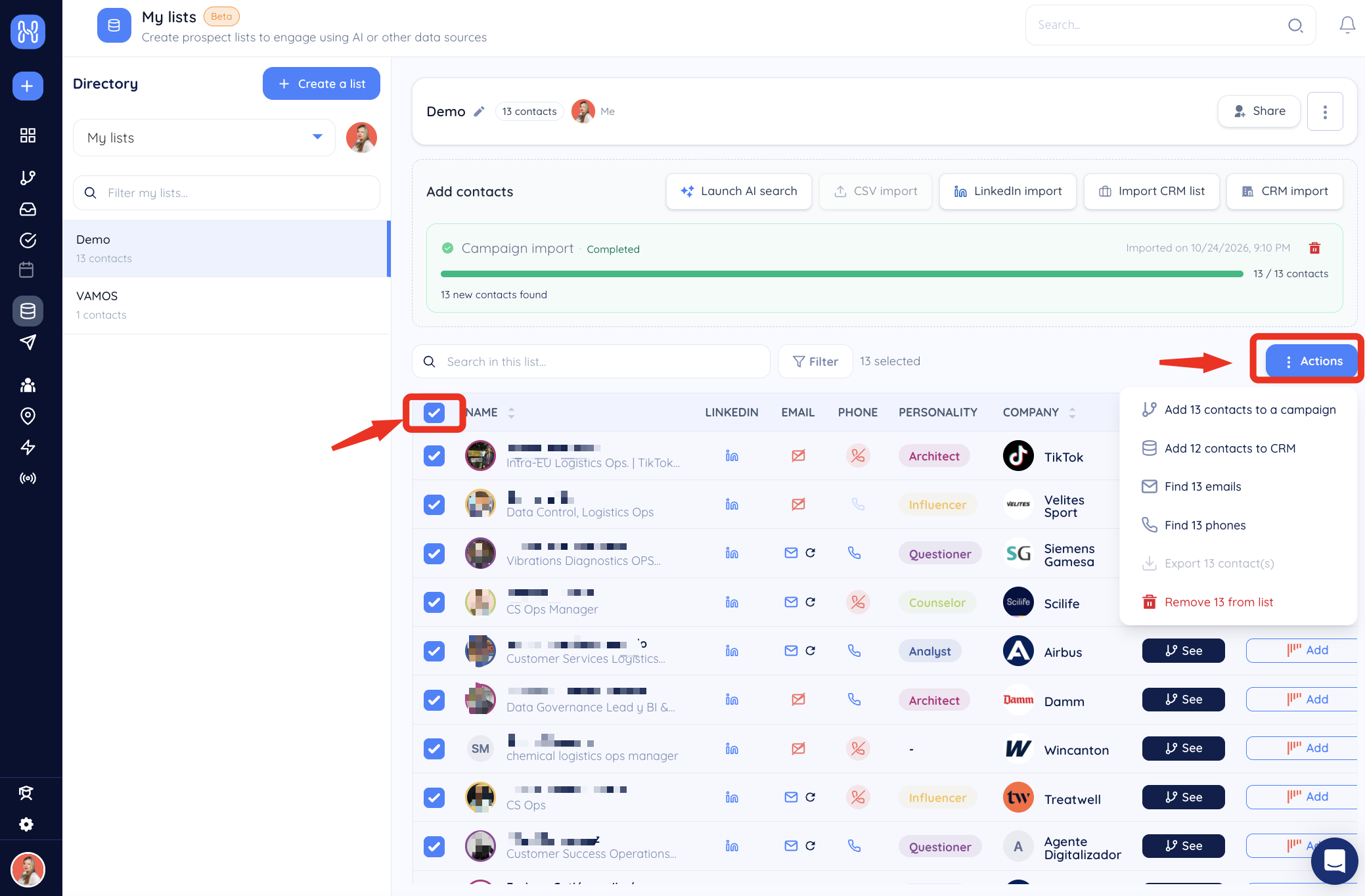
Task: Uncheck the Velites Sport row checkbox
Action: (434, 504)
